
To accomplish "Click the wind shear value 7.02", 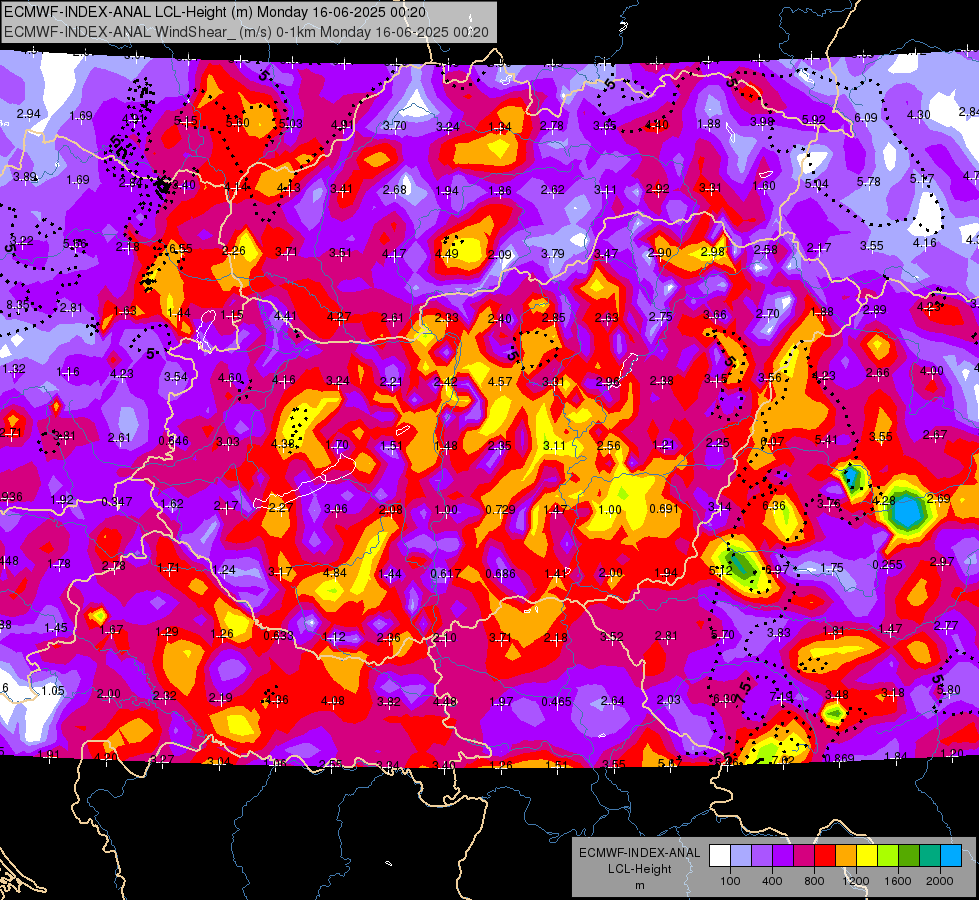I will click(x=783, y=760).
